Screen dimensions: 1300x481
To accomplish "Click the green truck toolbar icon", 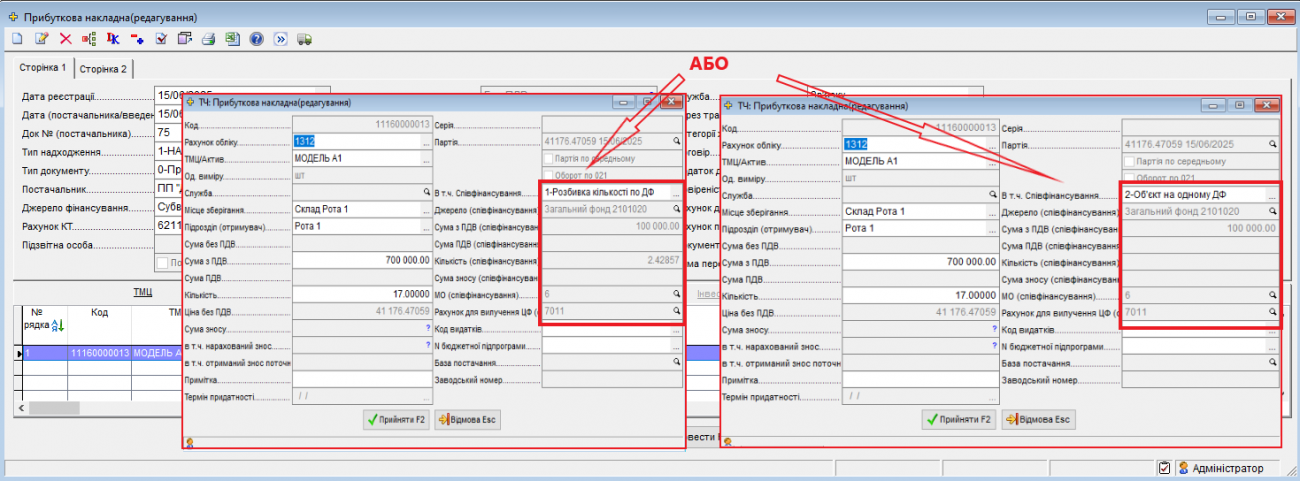I will click(304, 39).
